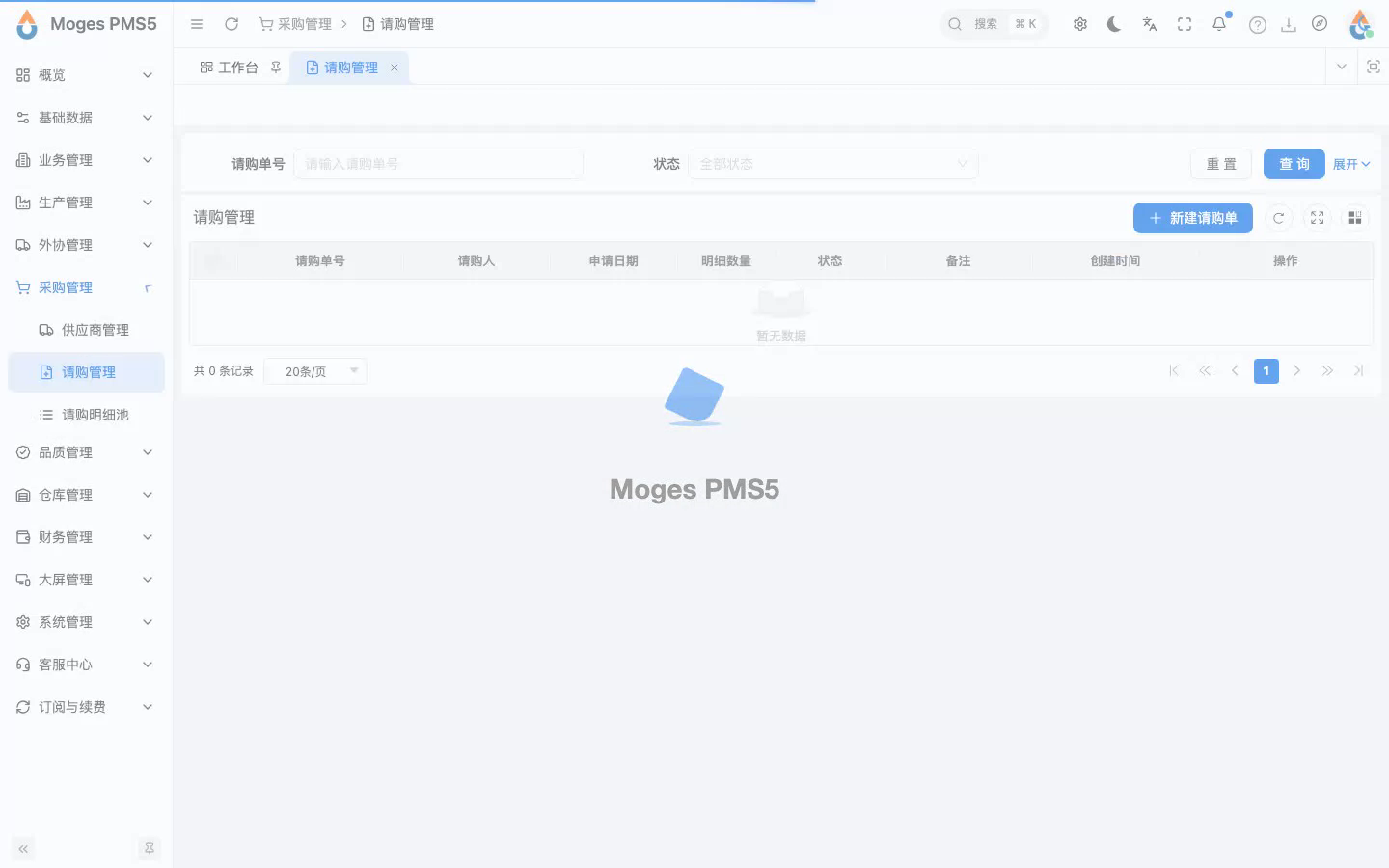Click the 重置 button

tap(1221, 164)
